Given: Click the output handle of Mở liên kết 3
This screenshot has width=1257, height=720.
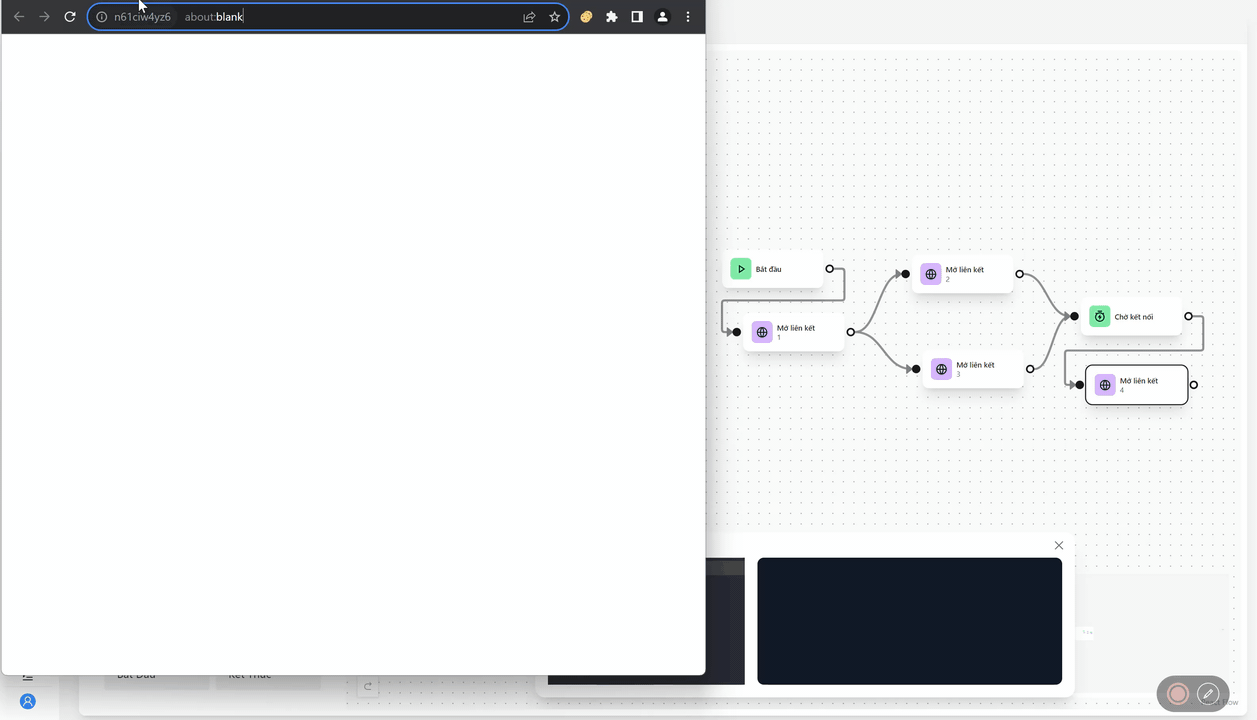Looking at the screenshot, I should (1030, 368).
